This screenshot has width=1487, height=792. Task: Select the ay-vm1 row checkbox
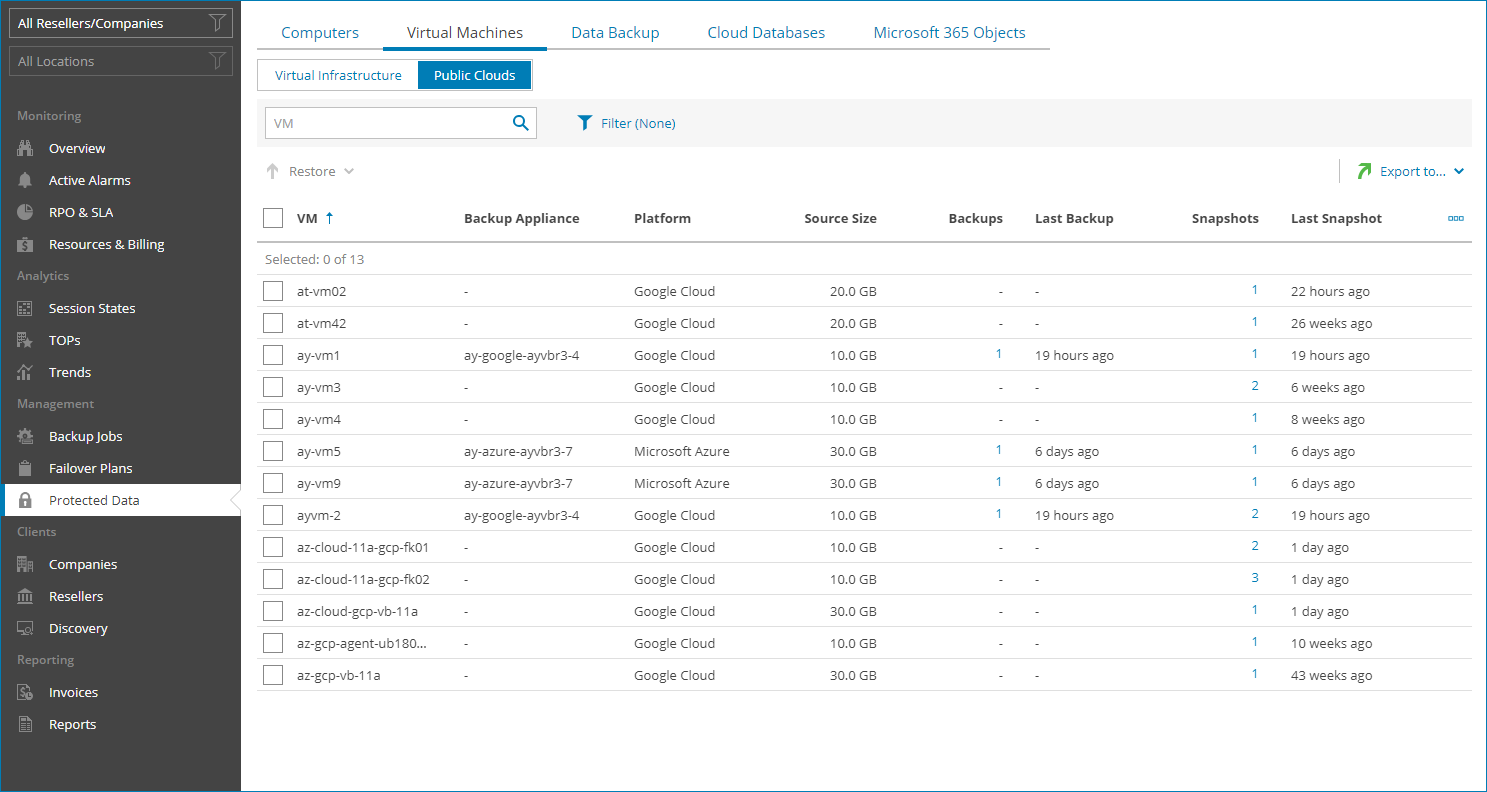tap(273, 355)
